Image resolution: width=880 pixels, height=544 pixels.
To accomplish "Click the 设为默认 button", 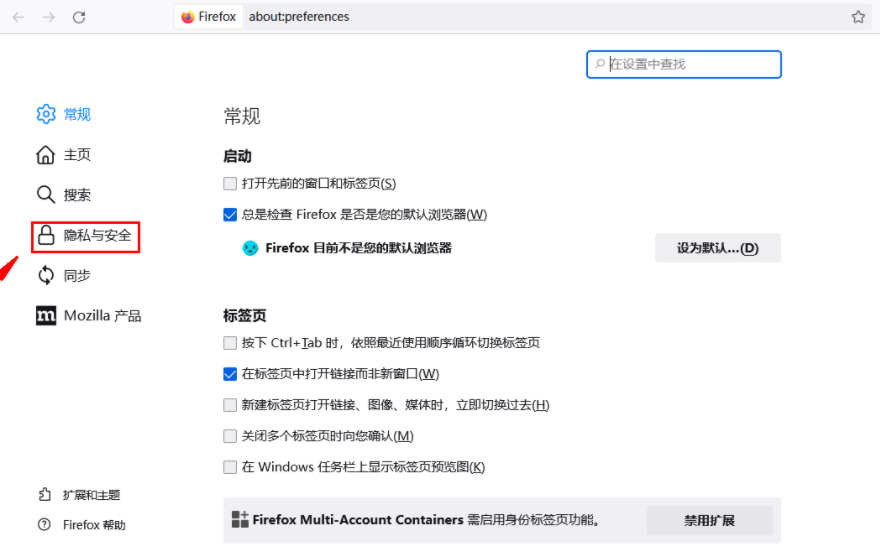I will [717, 248].
